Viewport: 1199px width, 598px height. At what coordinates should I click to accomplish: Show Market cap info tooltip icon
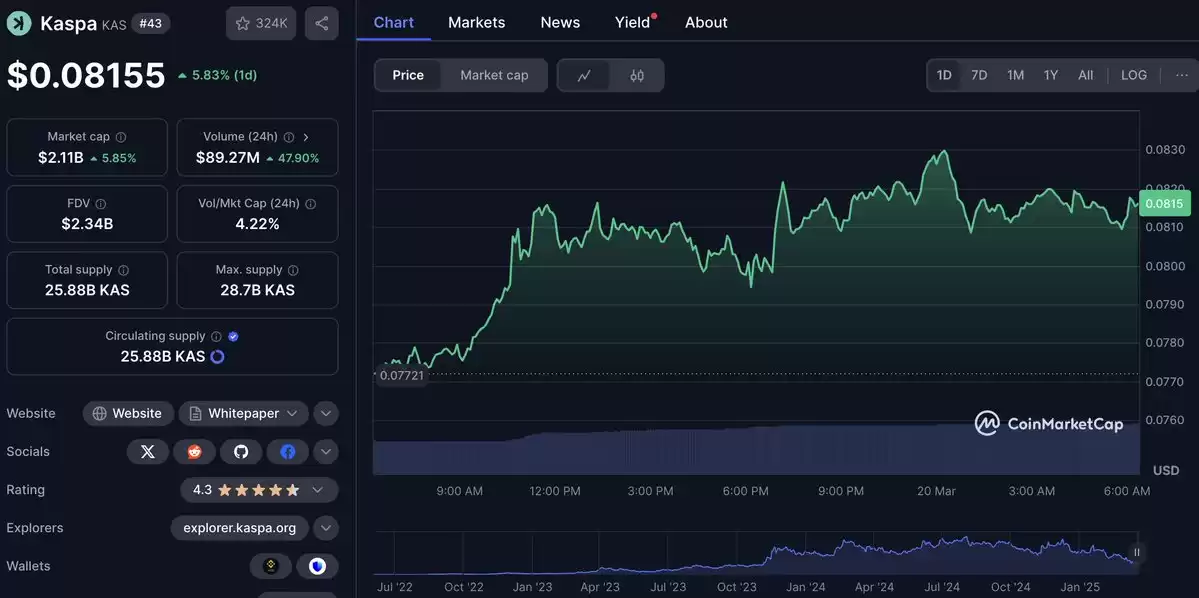pyautogui.click(x=121, y=137)
